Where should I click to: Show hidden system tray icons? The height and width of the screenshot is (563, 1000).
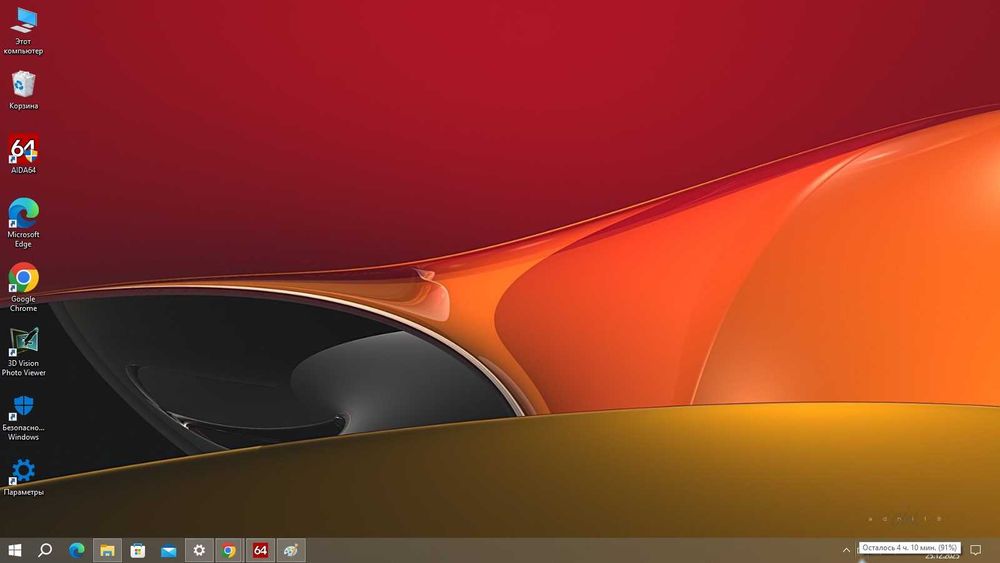coord(846,550)
